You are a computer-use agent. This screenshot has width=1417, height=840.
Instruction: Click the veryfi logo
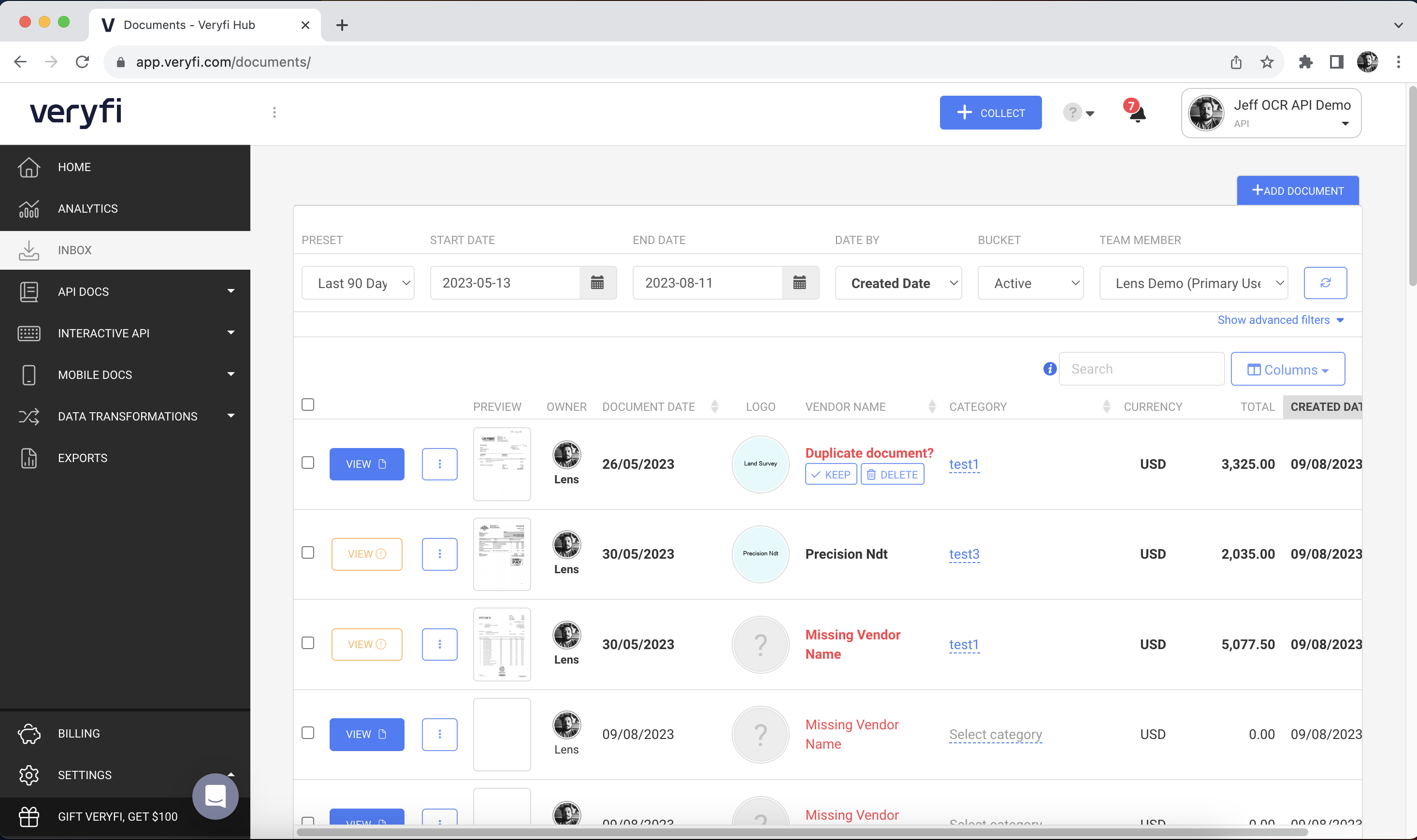point(76,113)
